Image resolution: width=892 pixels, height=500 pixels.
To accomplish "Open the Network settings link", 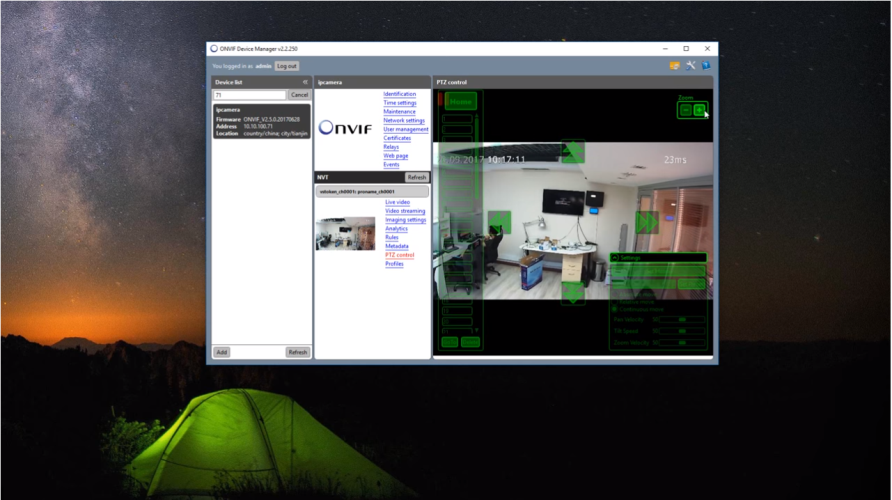I will [403, 121].
